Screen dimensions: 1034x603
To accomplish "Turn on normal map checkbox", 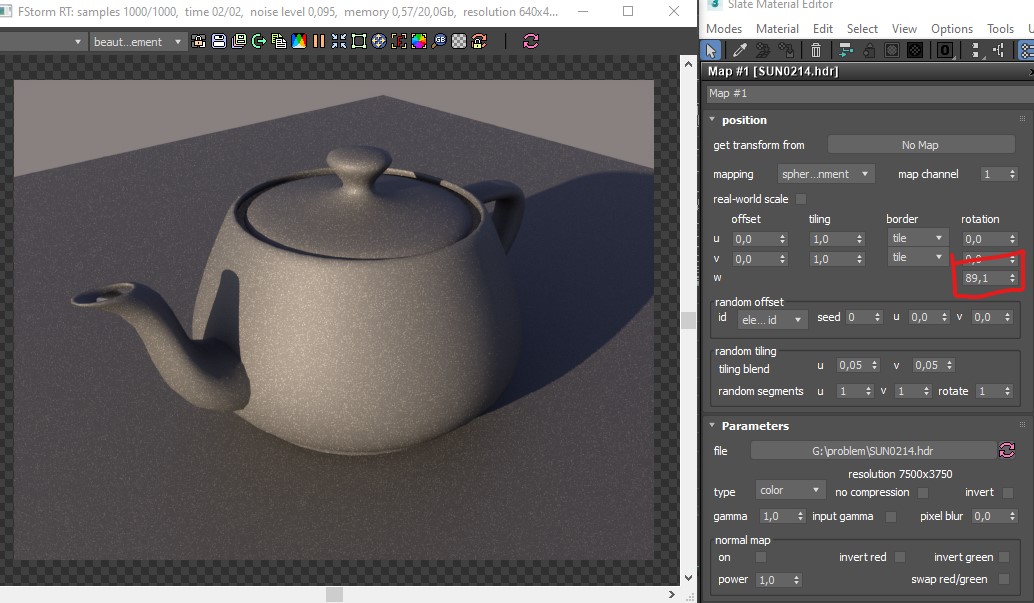I will 760,557.
